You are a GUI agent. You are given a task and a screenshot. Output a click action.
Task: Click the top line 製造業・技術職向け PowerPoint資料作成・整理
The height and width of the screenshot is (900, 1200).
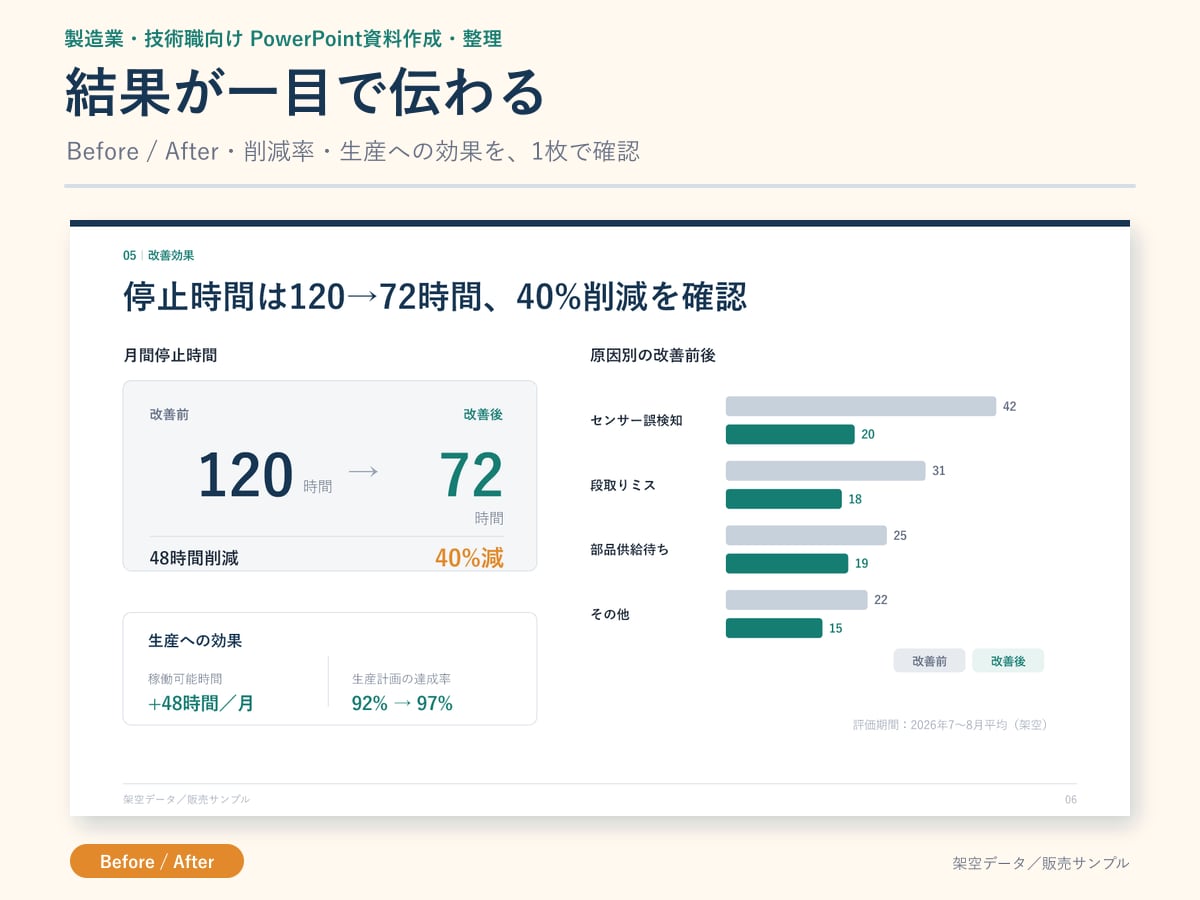click(x=283, y=39)
